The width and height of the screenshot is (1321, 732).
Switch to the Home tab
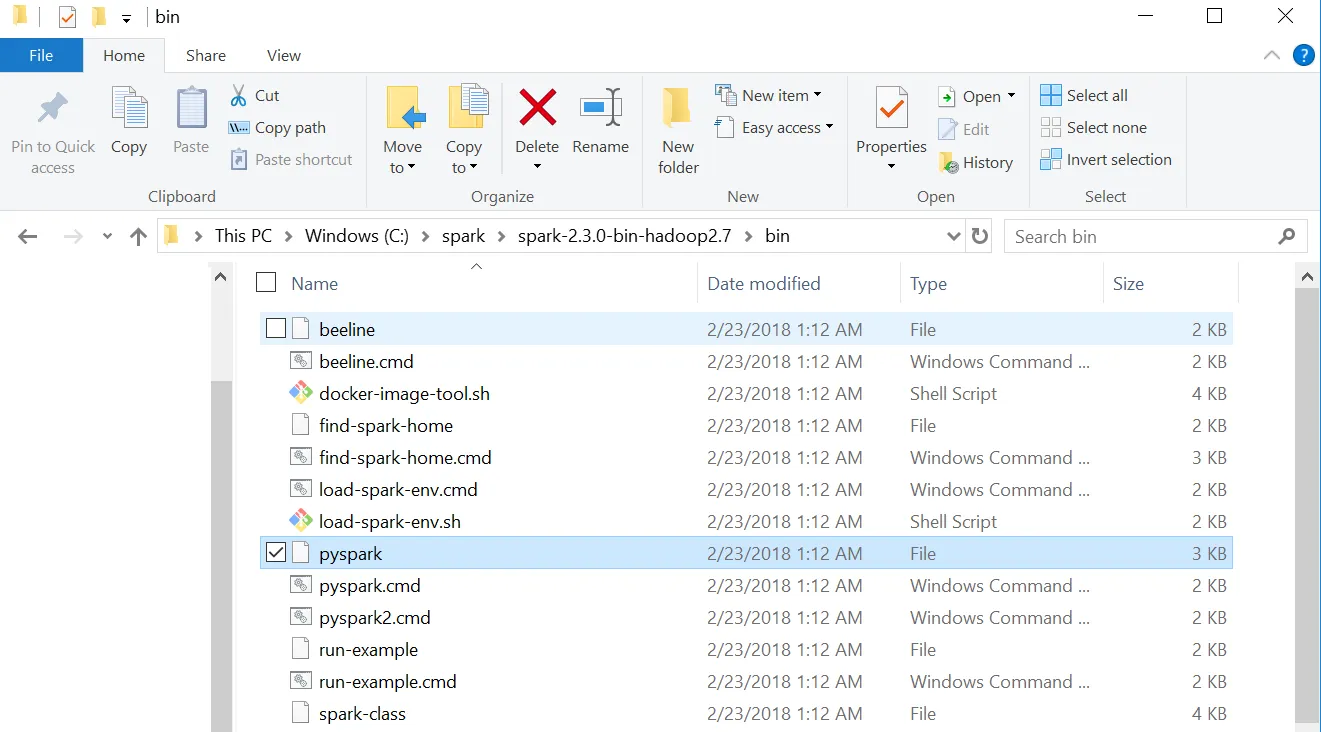[x=124, y=56]
